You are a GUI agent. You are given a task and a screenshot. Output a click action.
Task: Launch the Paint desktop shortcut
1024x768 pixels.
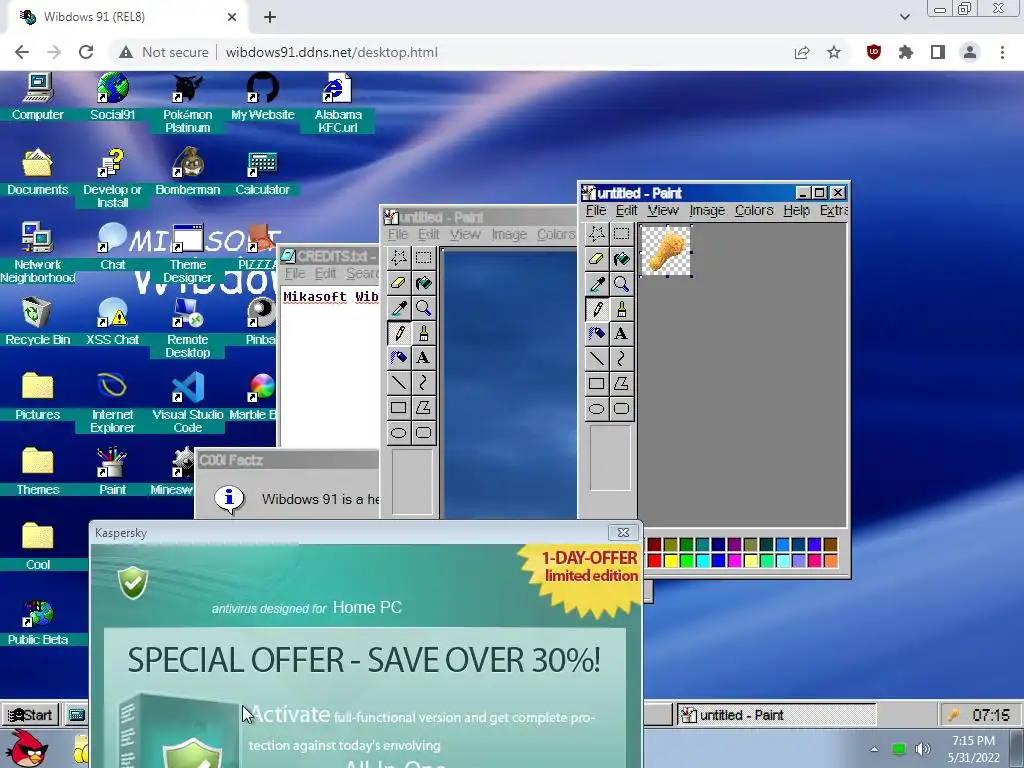(x=112, y=472)
